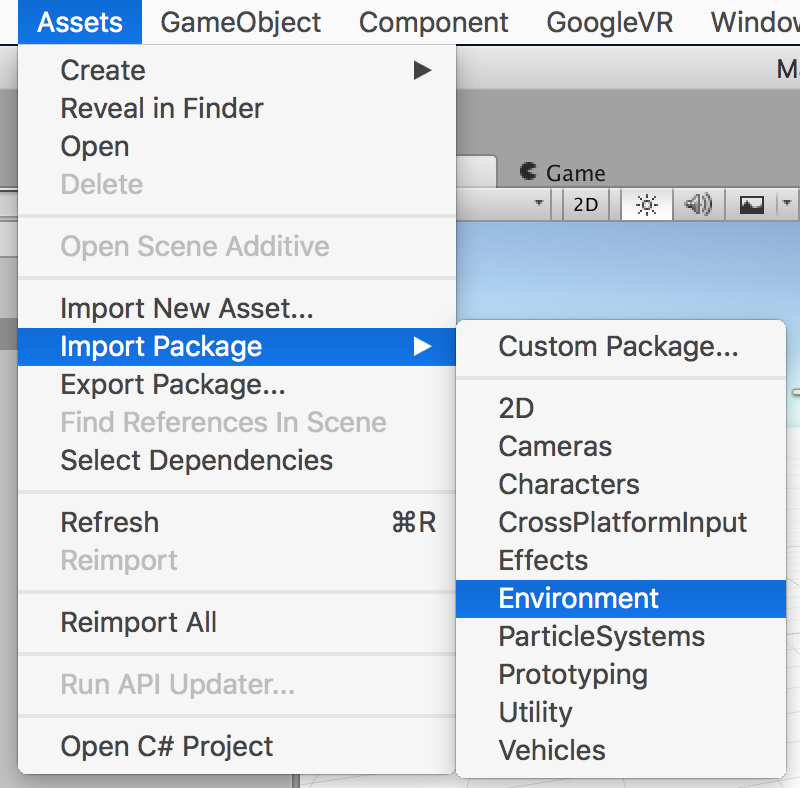Screen dimensions: 800x788
Task: Open C# Project
Action: pos(237,746)
